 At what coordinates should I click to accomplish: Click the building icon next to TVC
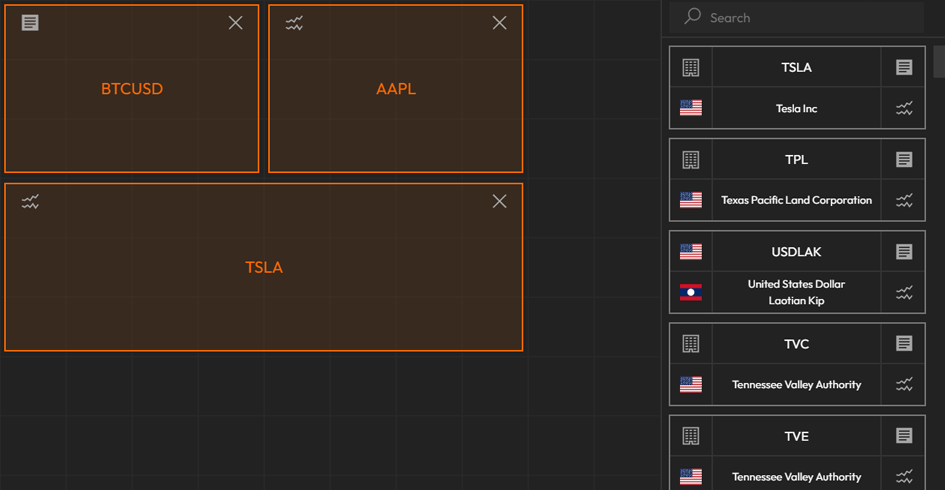pos(690,344)
